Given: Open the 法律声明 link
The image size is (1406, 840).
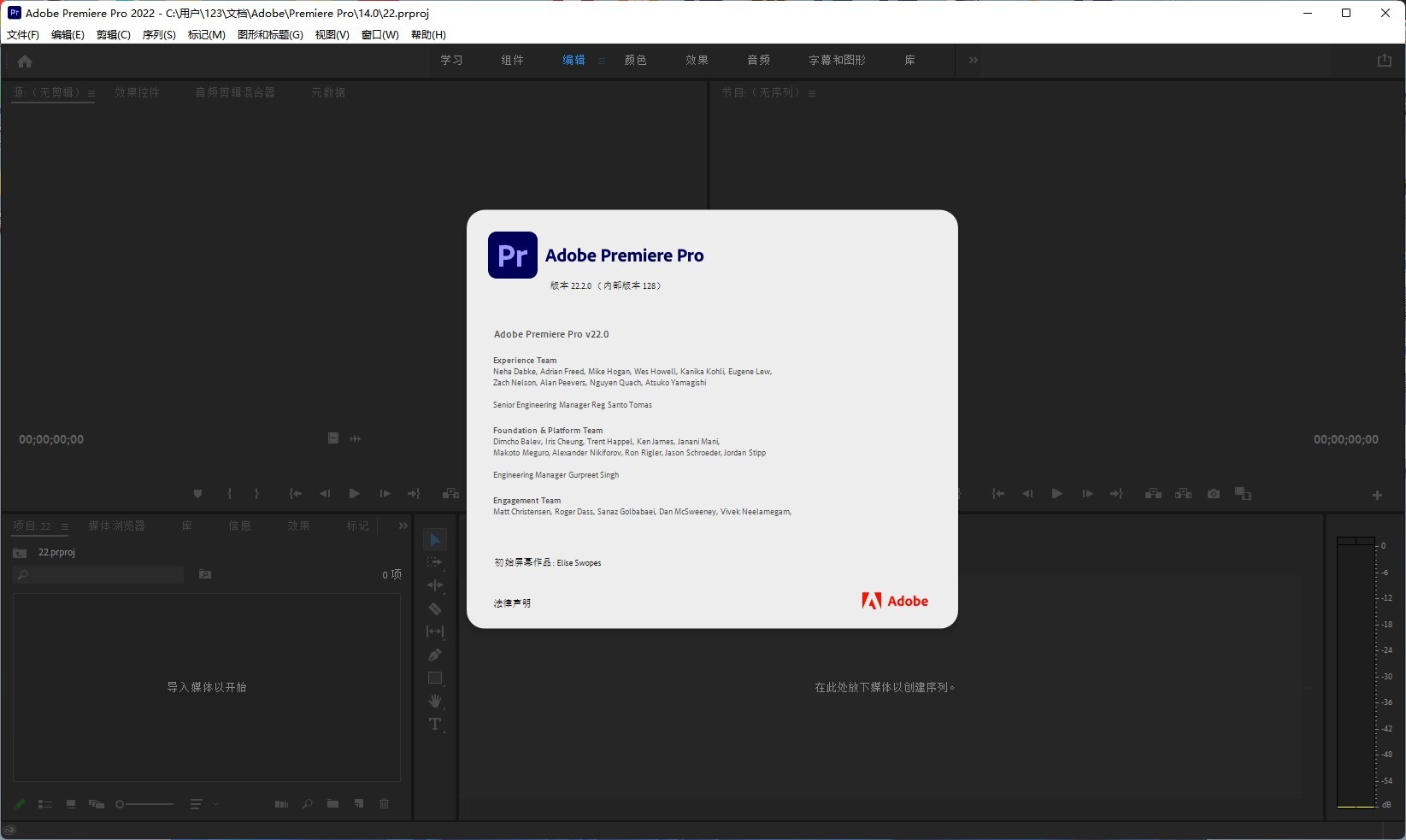Looking at the screenshot, I should pos(512,603).
